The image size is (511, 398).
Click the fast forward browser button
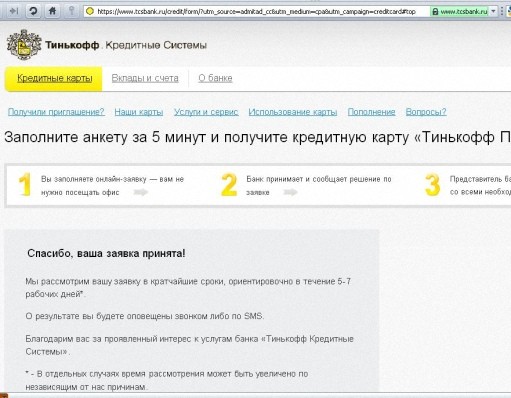coord(14,11)
